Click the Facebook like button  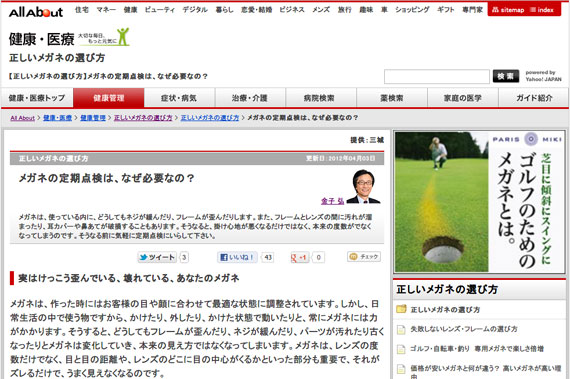pos(237,257)
